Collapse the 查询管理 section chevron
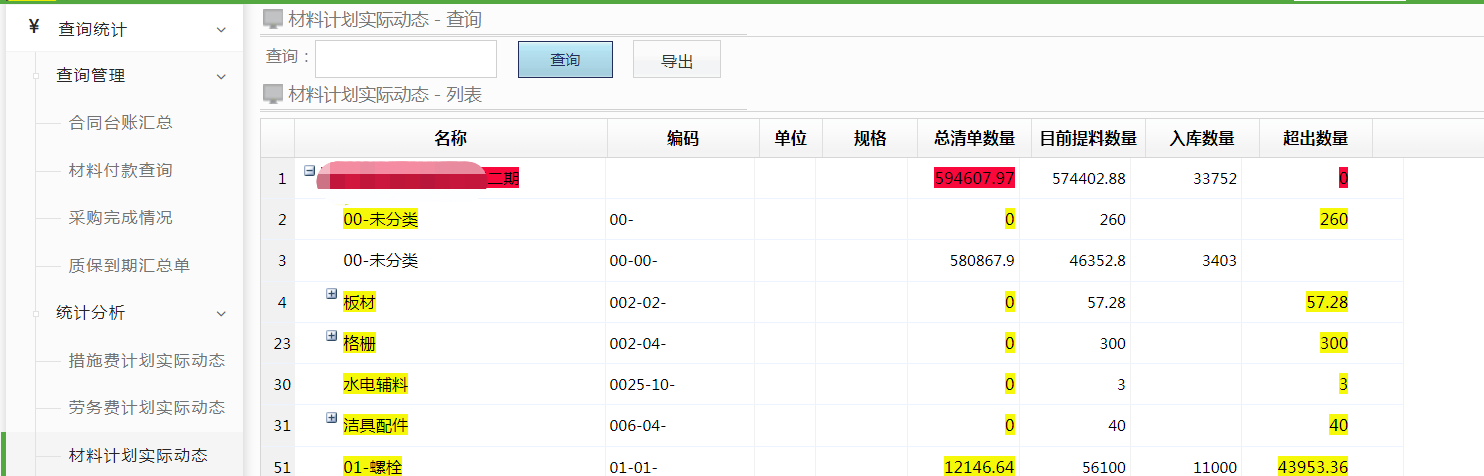1484x476 pixels. coord(221,76)
